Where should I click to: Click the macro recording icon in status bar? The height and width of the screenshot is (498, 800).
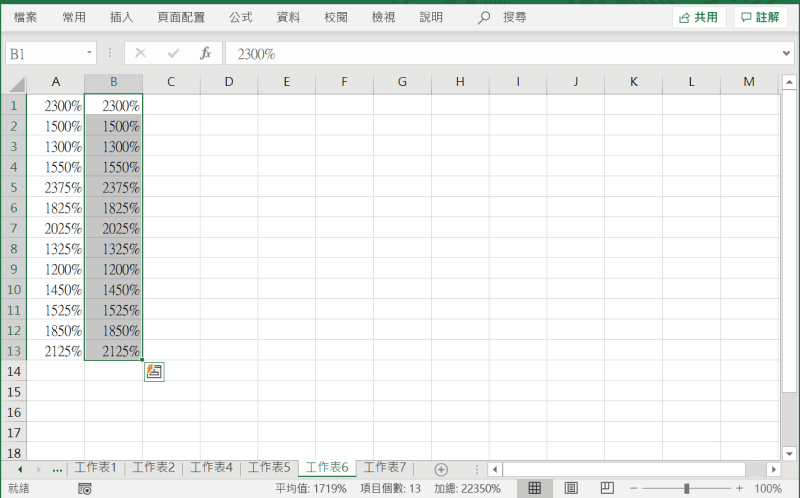[85, 489]
